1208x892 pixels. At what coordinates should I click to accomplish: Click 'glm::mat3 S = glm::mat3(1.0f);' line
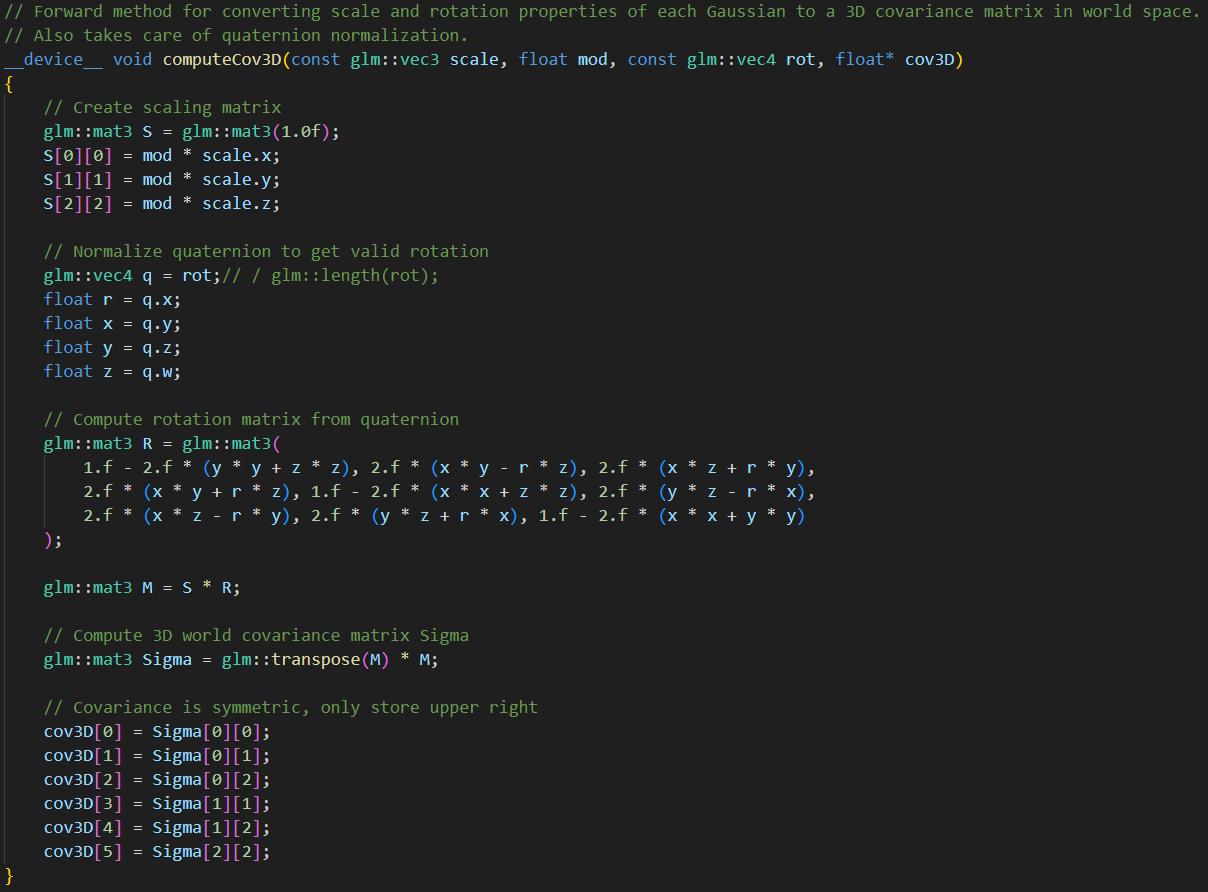click(192, 131)
